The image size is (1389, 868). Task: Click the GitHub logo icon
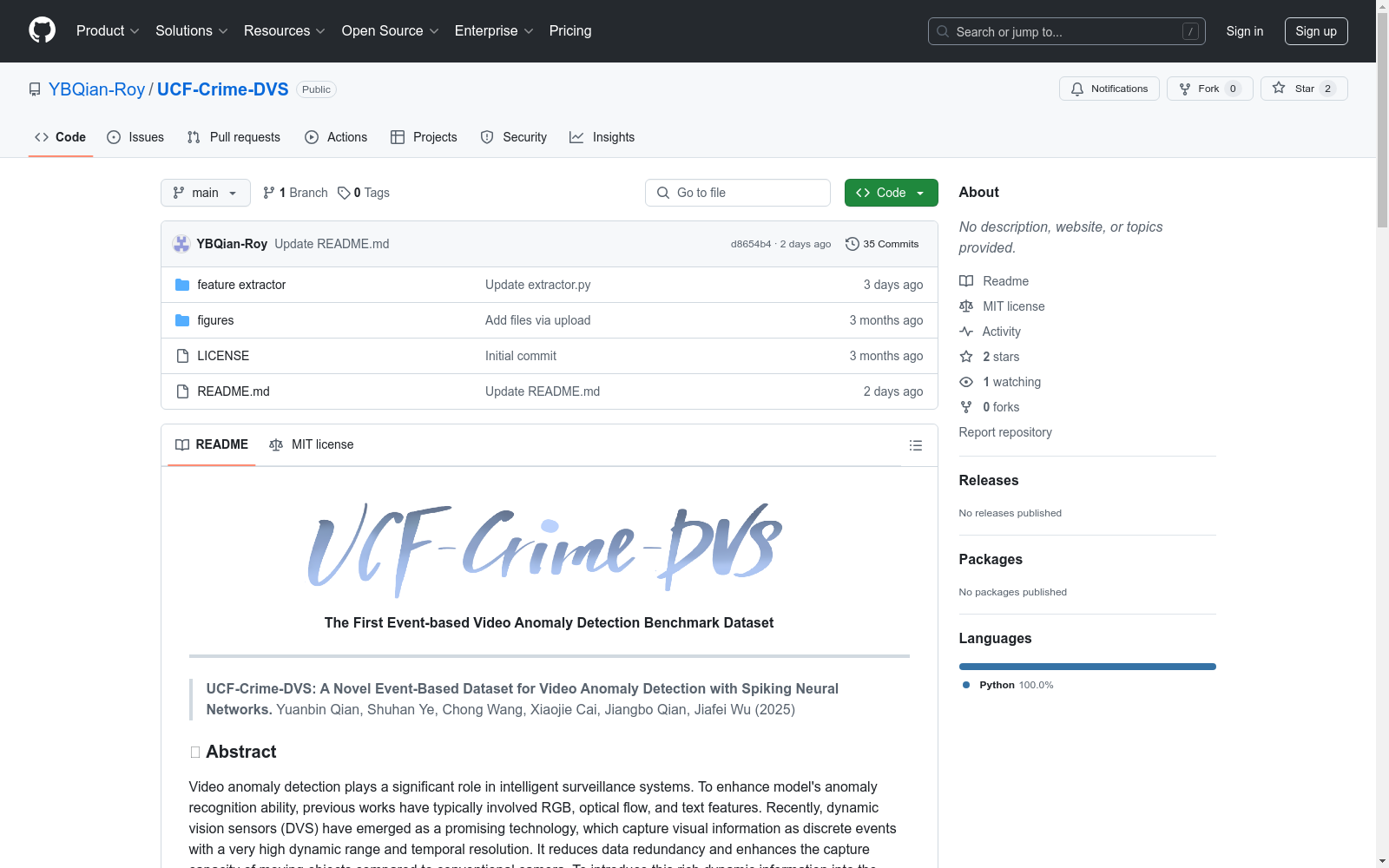click(42, 30)
